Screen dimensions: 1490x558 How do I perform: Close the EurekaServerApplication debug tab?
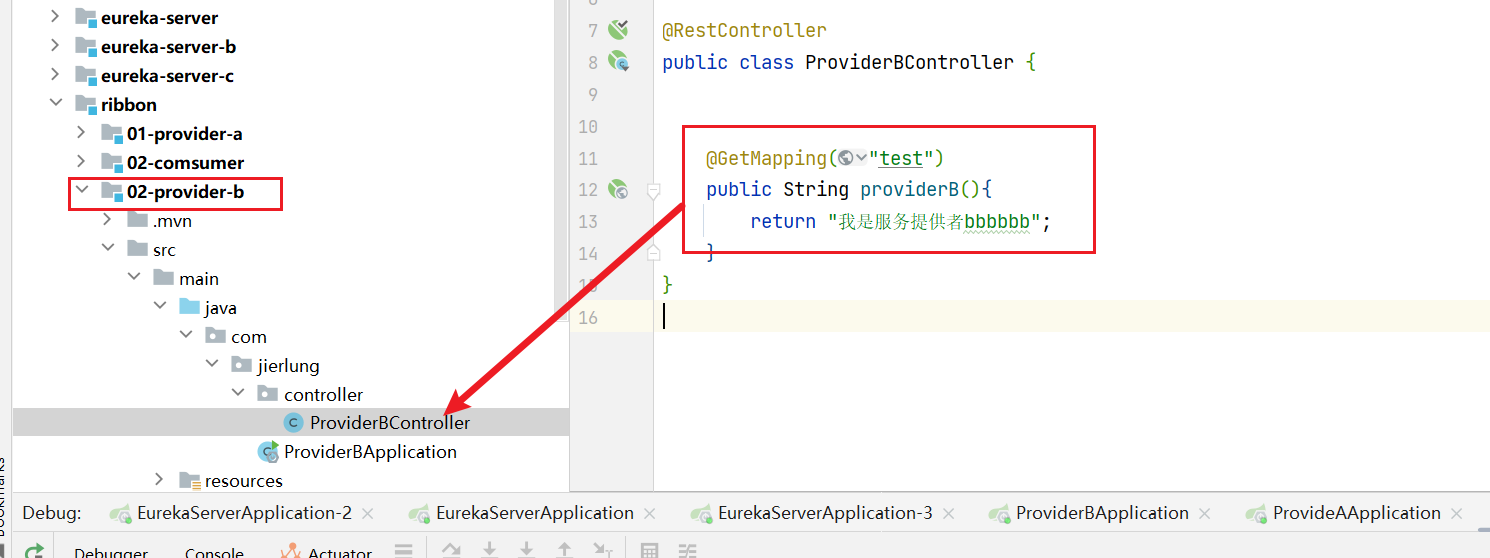click(650, 514)
